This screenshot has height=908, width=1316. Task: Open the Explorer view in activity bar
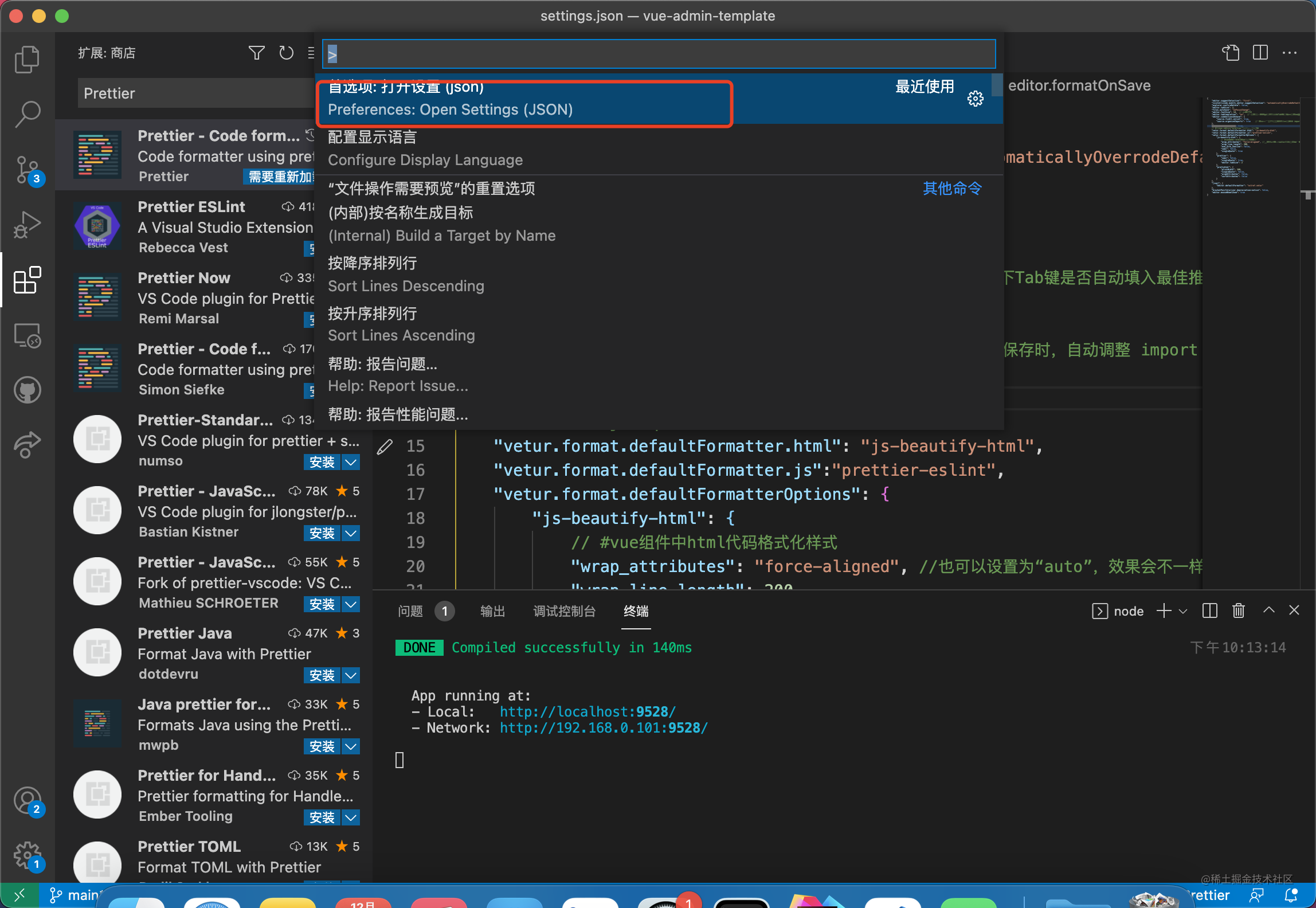click(27, 58)
